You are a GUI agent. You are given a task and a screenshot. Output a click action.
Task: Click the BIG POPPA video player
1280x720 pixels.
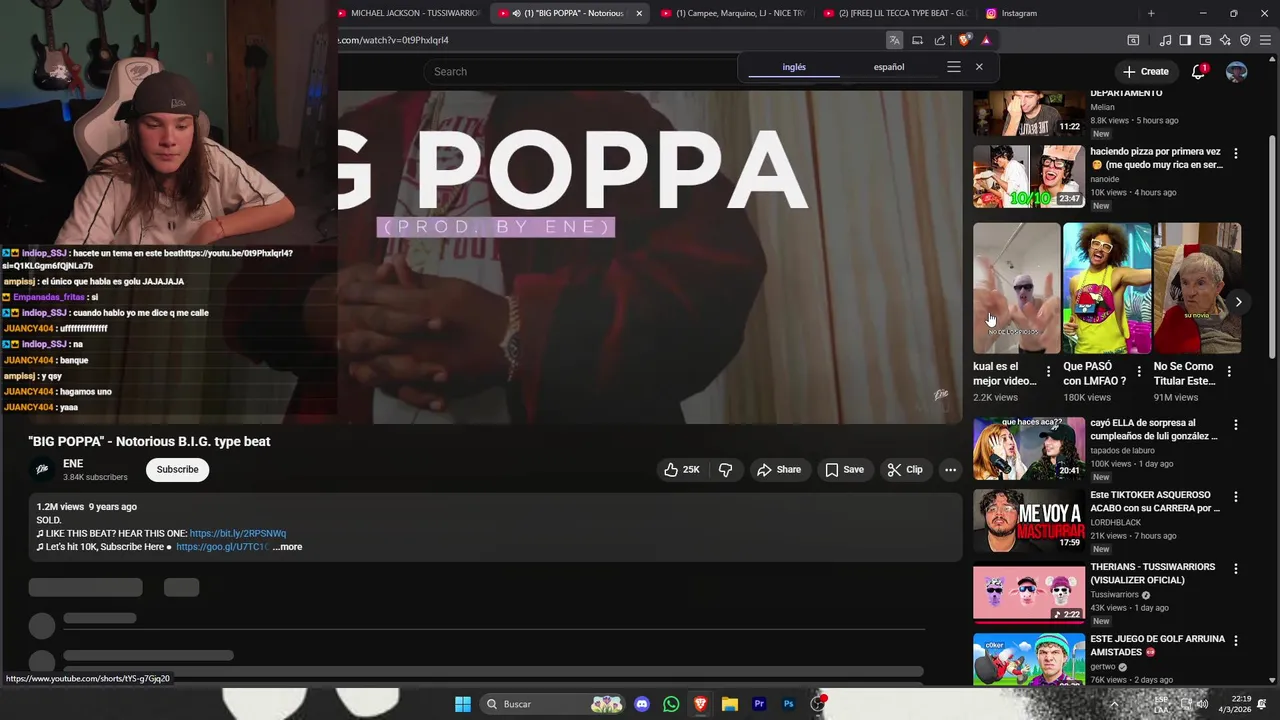point(650,257)
